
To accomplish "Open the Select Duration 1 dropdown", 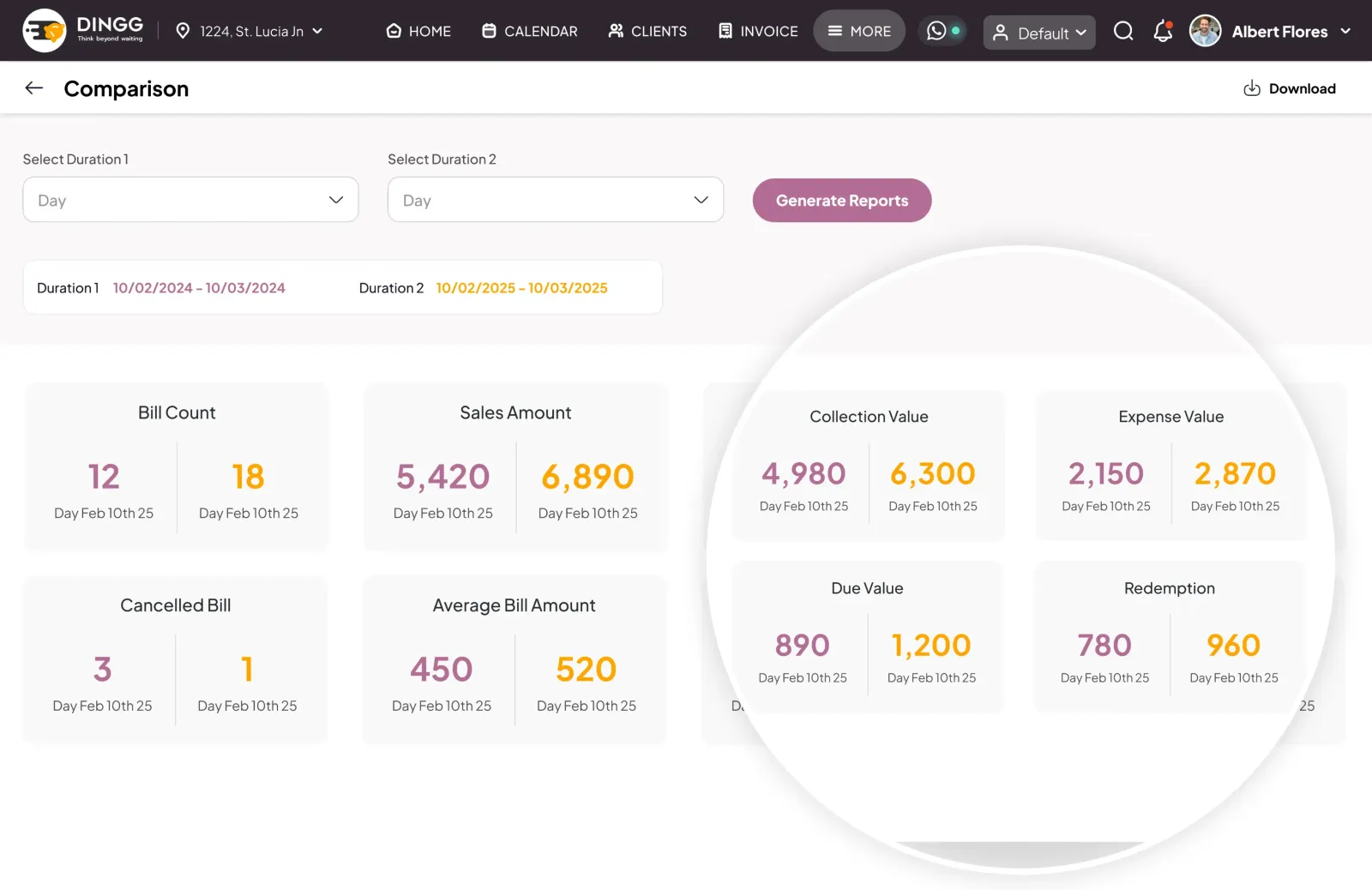I will (x=190, y=200).
